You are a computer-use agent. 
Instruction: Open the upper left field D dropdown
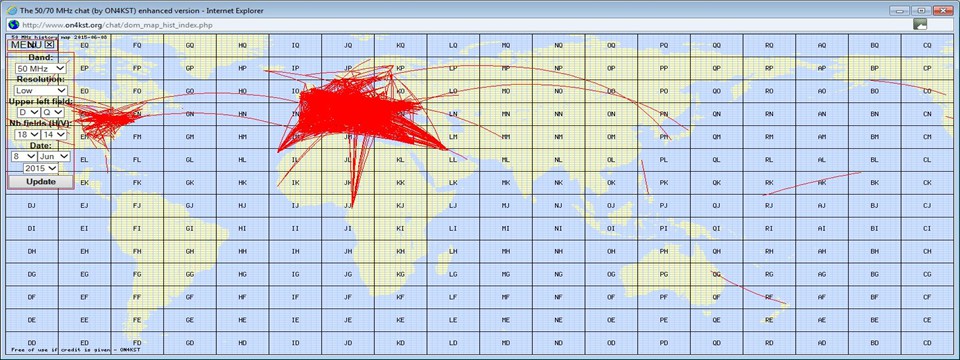[28, 113]
